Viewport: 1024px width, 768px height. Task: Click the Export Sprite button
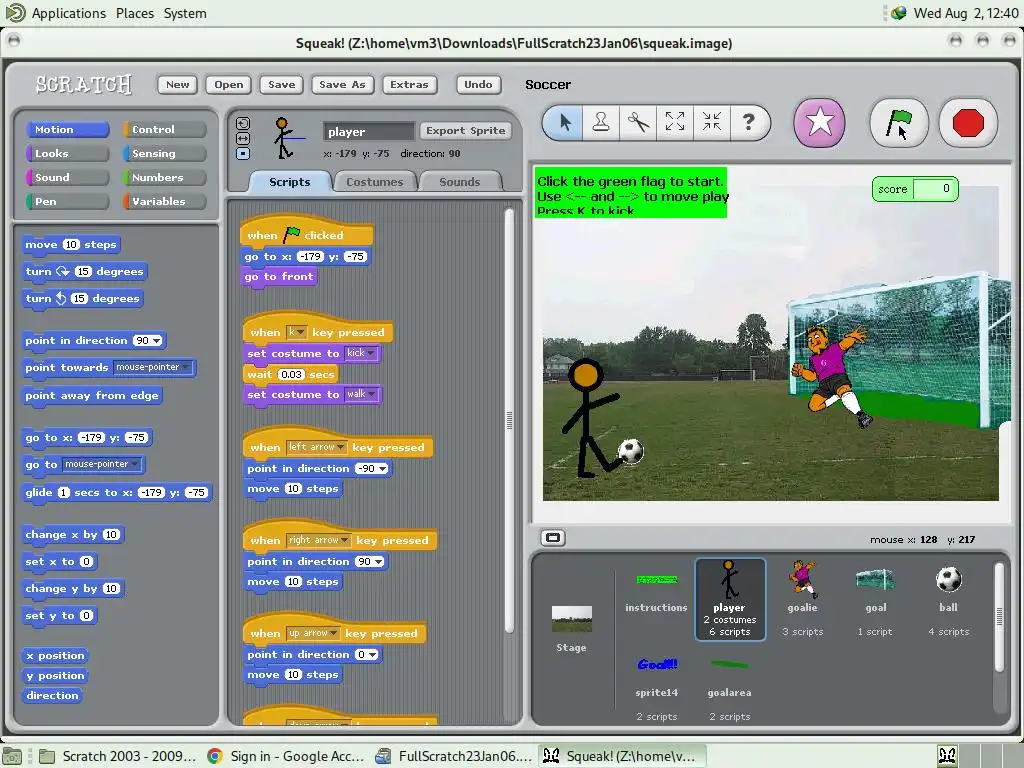point(465,131)
